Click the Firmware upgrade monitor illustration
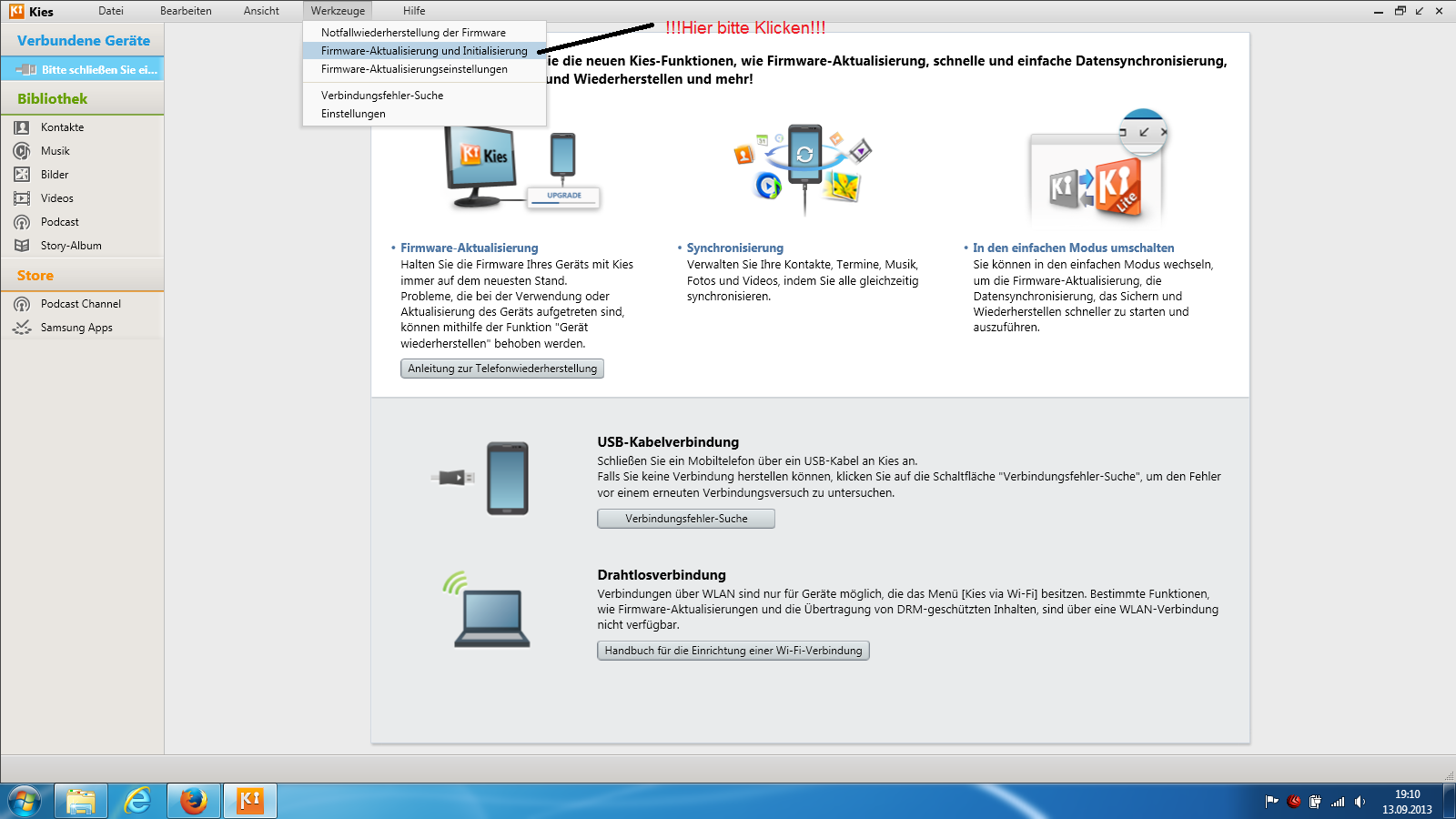Image resolution: width=1456 pixels, height=819 pixels. [x=521, y=170]
